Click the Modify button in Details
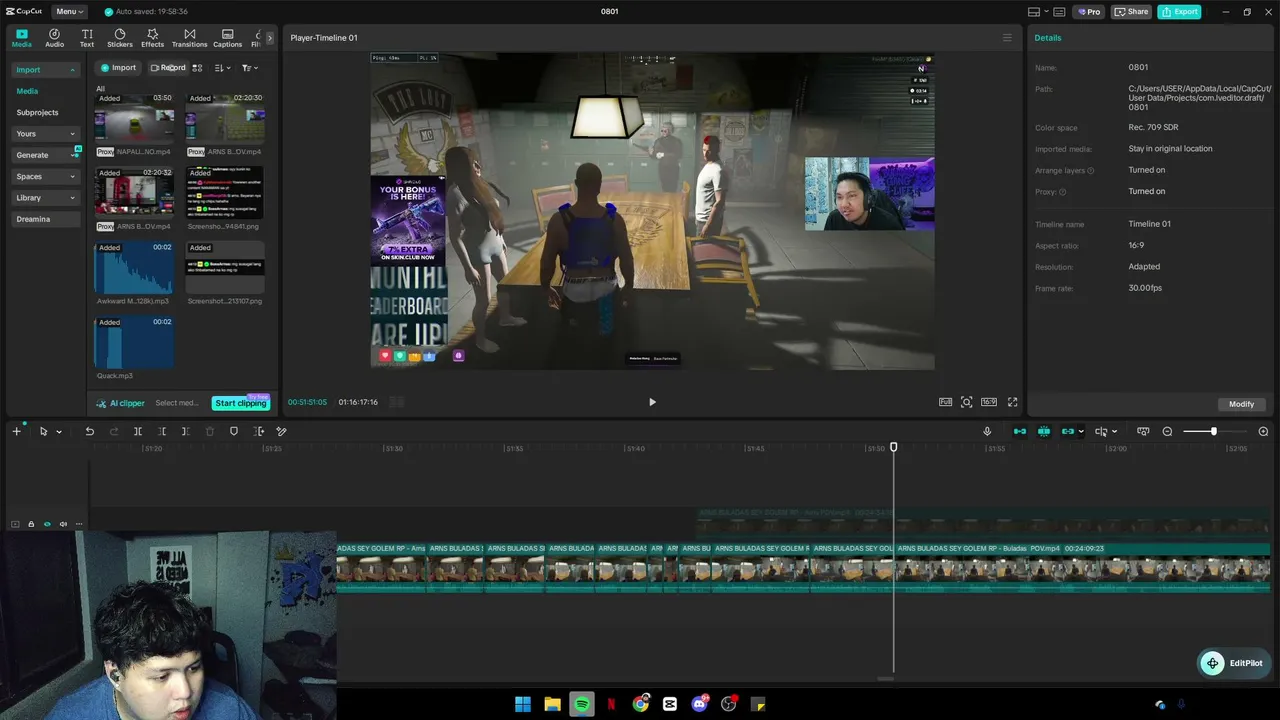1280x720 pixels. pos(1242,404)
